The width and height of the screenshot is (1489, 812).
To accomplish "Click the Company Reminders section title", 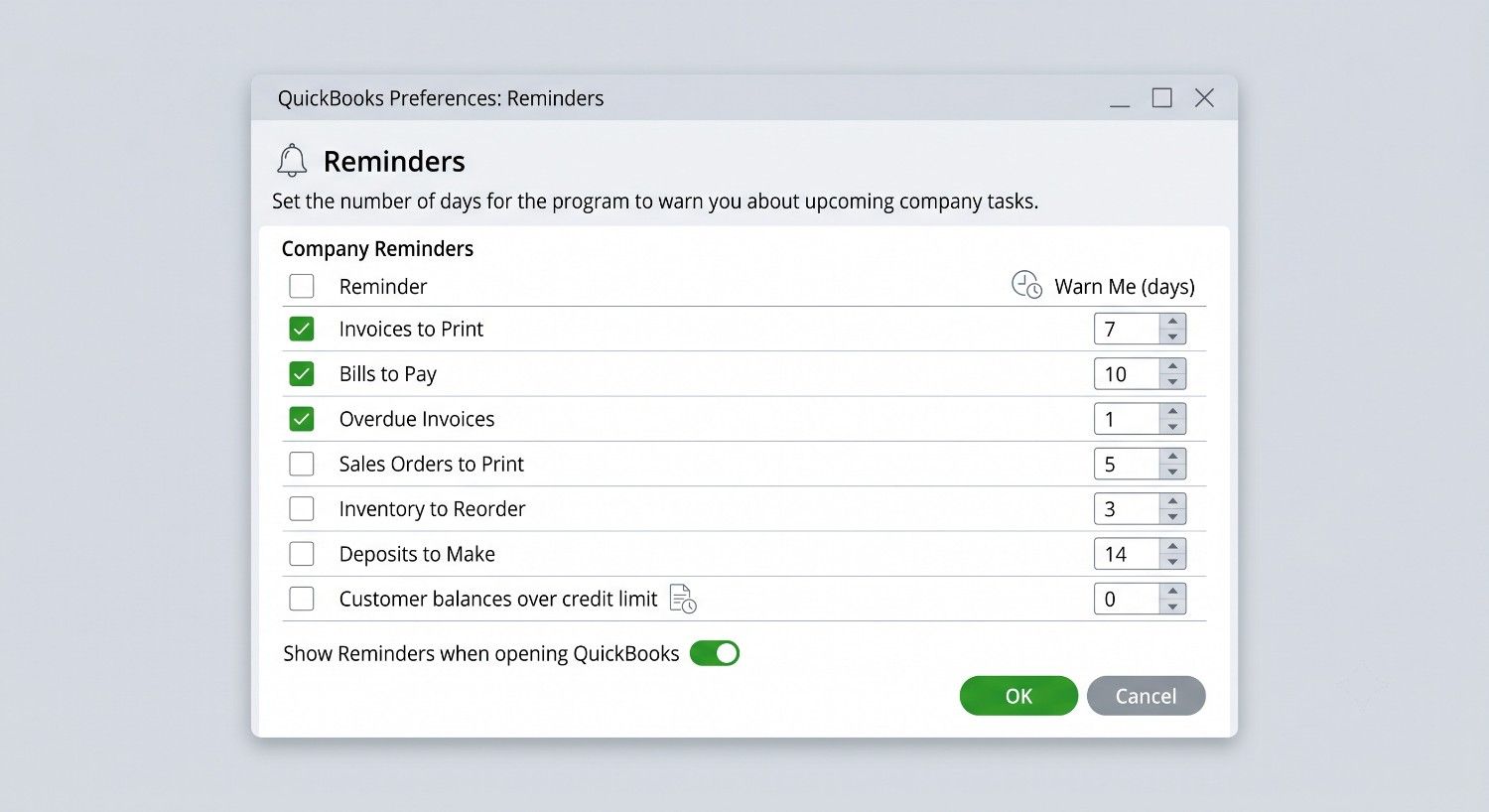I will [377, 248].
